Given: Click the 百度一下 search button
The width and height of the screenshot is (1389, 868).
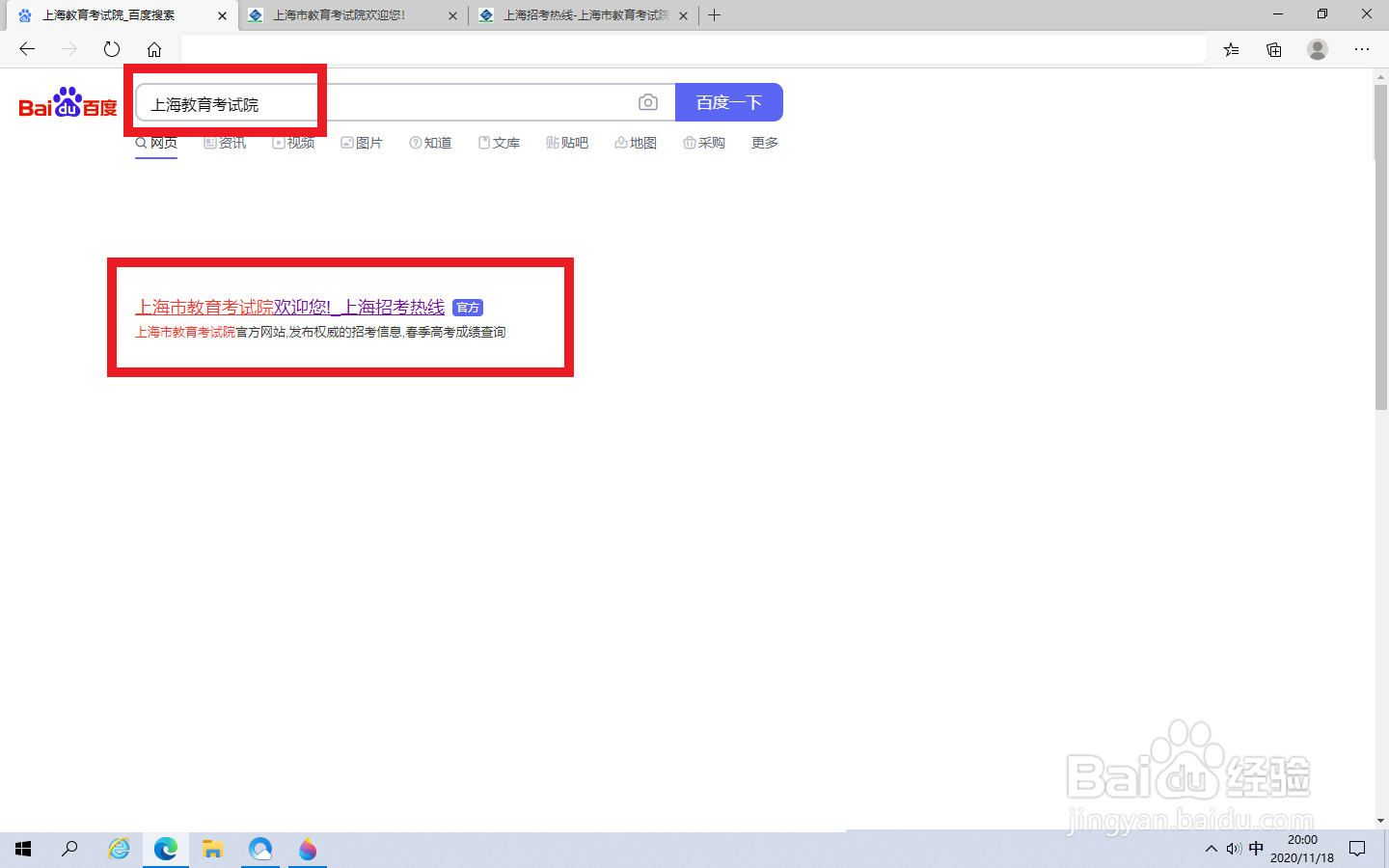Looking at the screenshot, I should point(729,102).
